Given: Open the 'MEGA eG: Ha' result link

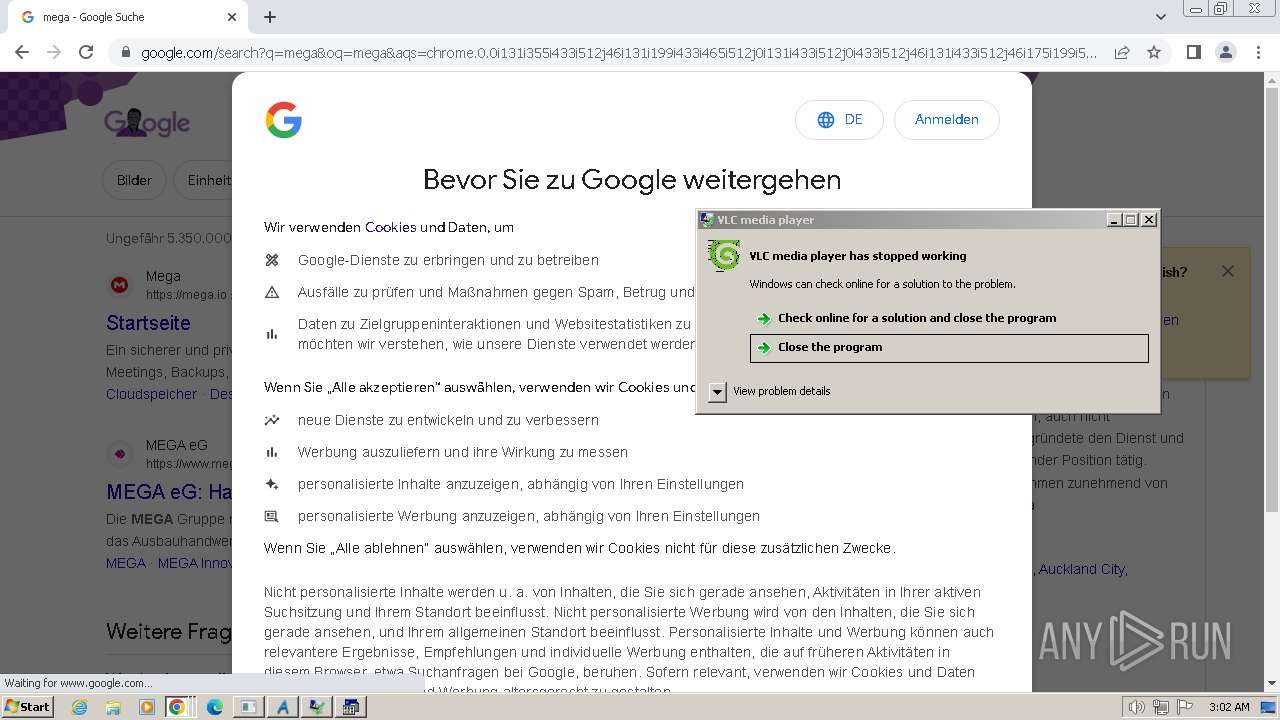Looking at the screenshot, I should pyautogui.click(x=169, y=492).
